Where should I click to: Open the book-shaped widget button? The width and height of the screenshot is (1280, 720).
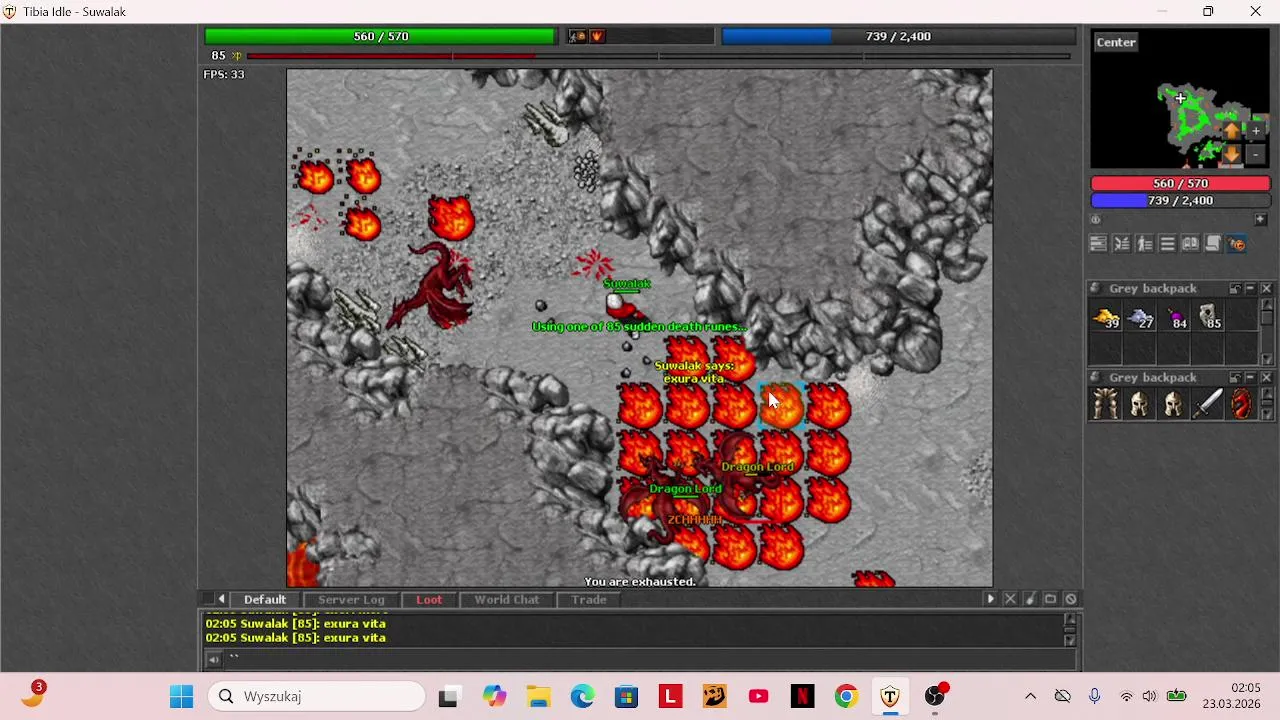pyautogui.click(x=1190, y=244)
